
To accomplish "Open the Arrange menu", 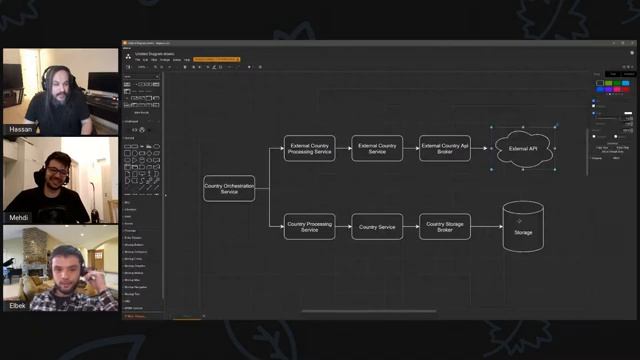I will click(165, 60).
